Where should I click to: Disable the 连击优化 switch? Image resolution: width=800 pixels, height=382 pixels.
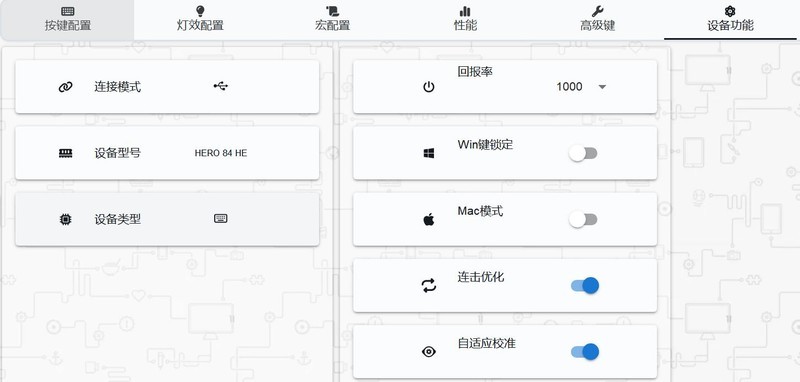pyautogui.click(x=585, y=286)
